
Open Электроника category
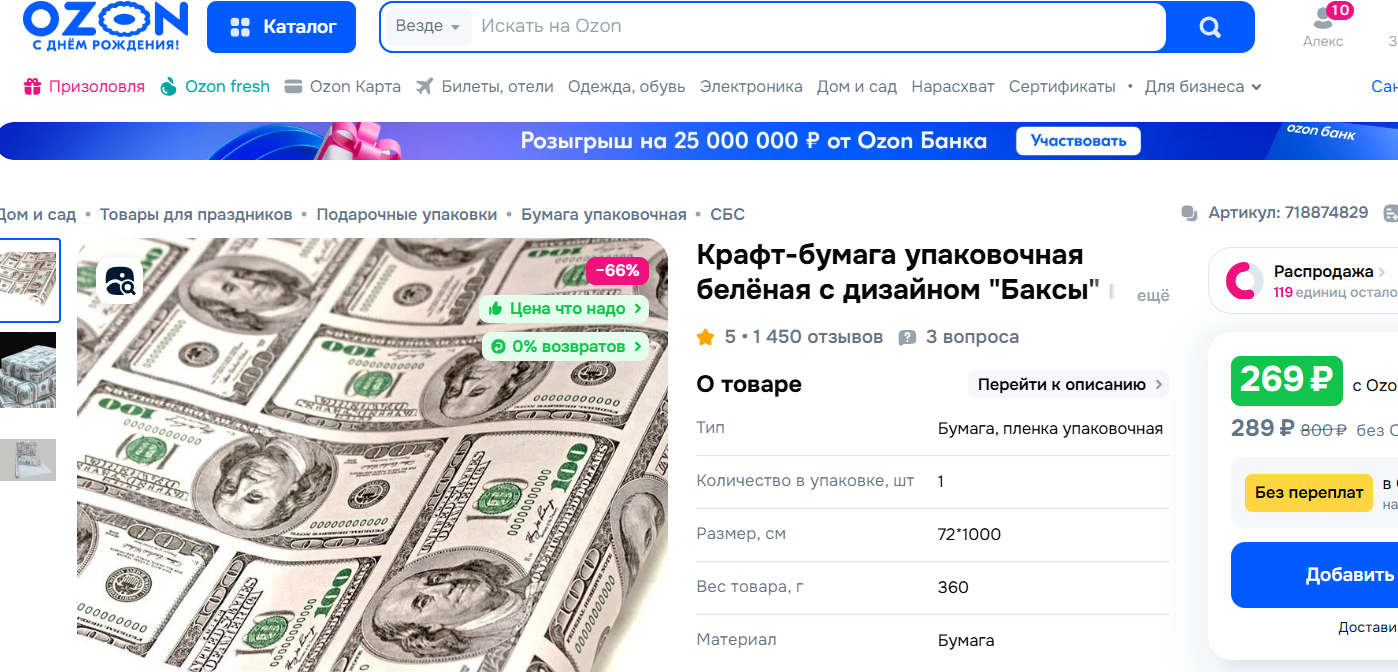click(x=751, y=86)
